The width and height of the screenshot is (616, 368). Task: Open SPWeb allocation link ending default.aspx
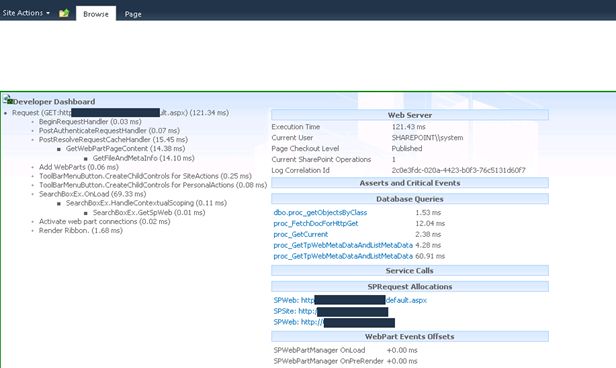tap(350, 300)
